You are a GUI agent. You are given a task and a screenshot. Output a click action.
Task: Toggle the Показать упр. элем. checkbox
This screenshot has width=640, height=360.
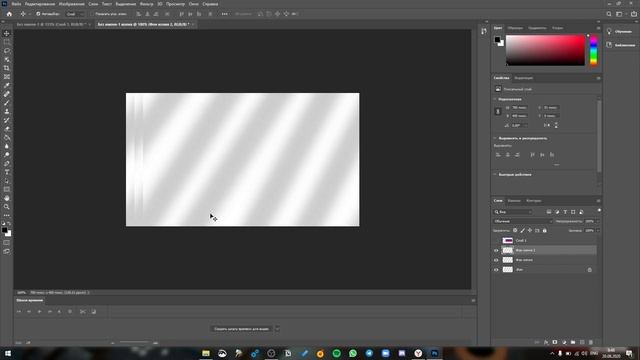[x=92, y=14]
